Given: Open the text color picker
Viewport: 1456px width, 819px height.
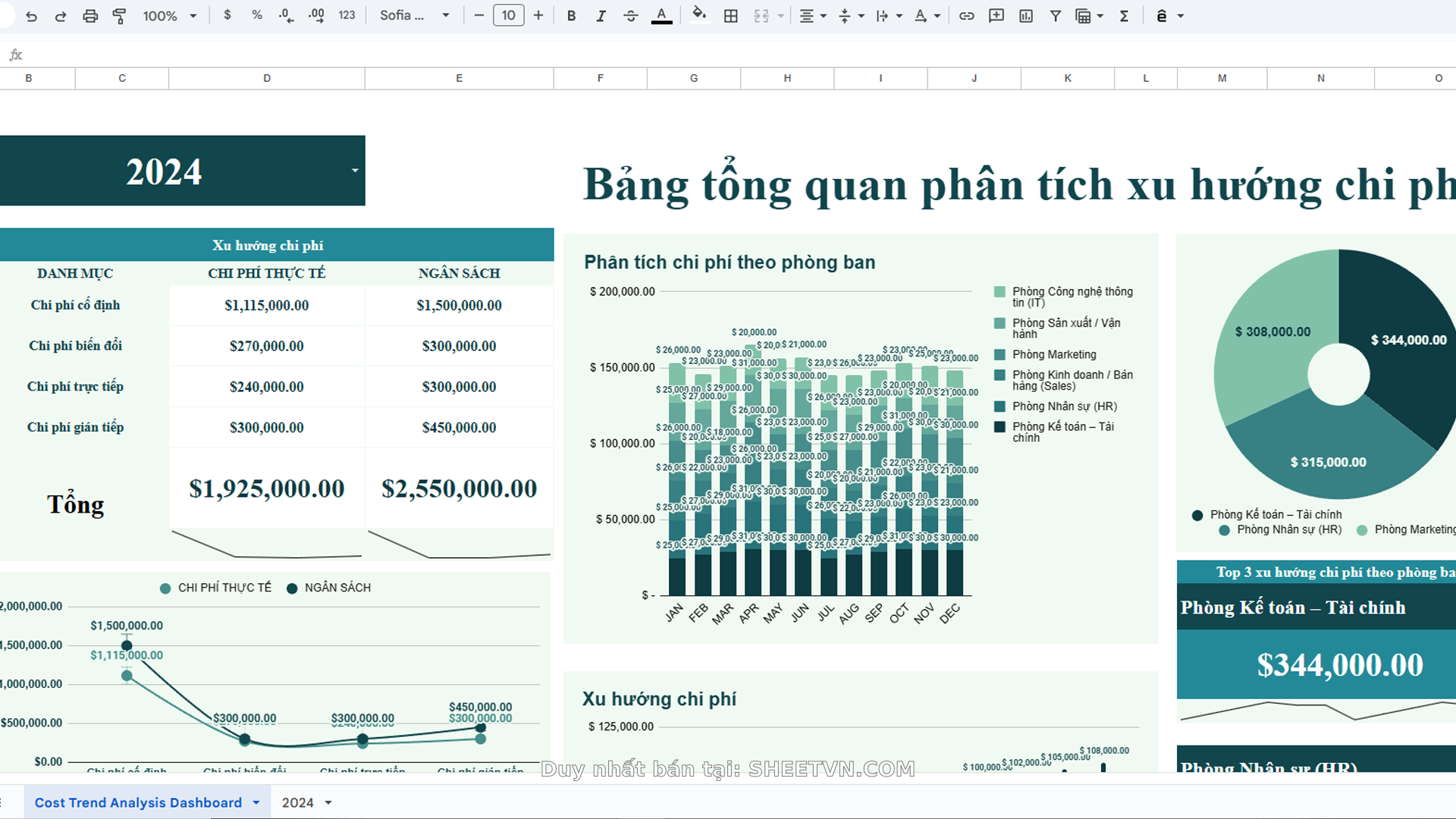Looking at the screenshot, I should click(x=661, y=15).
